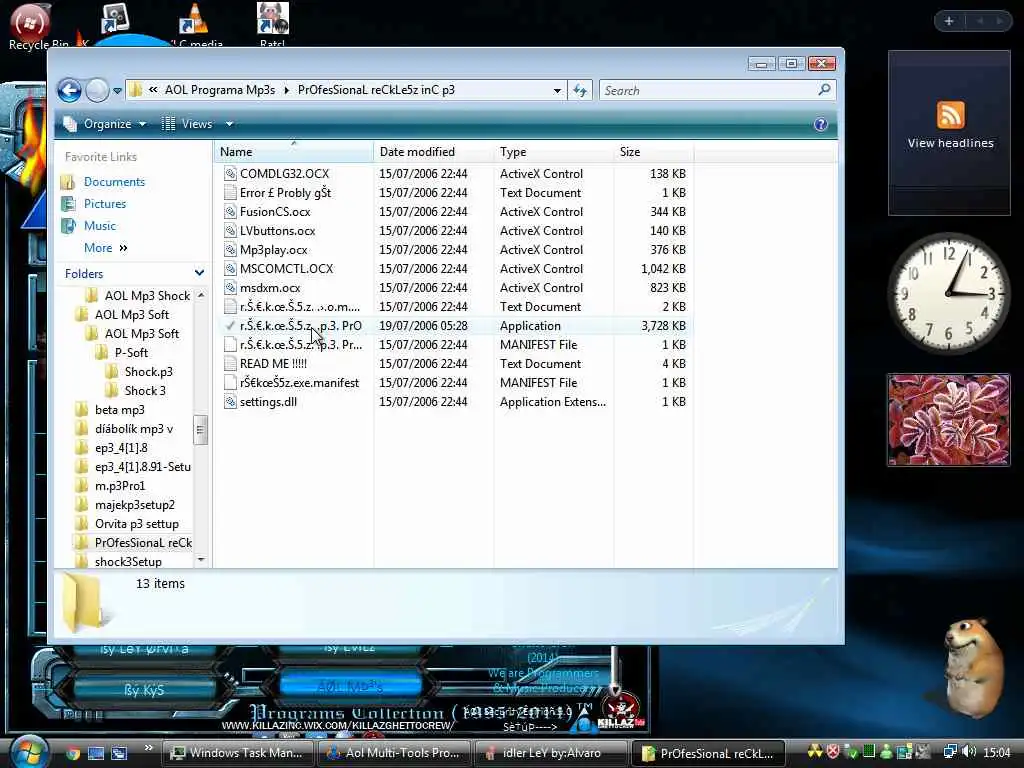Select the msdxm.ocx file icon

(x=230, y=287)
